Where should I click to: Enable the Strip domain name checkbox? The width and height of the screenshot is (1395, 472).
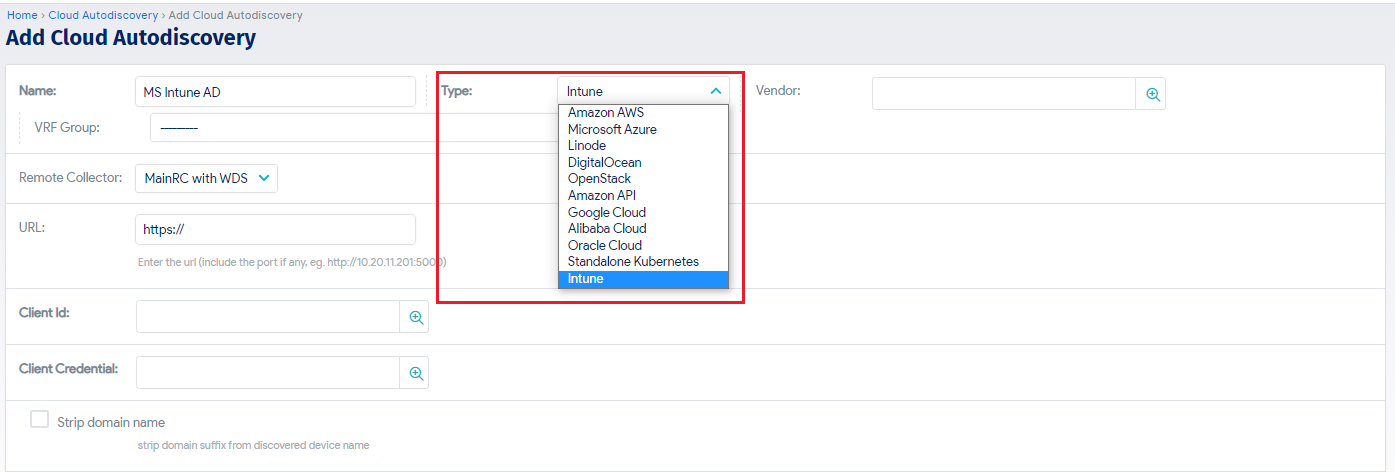39,419
